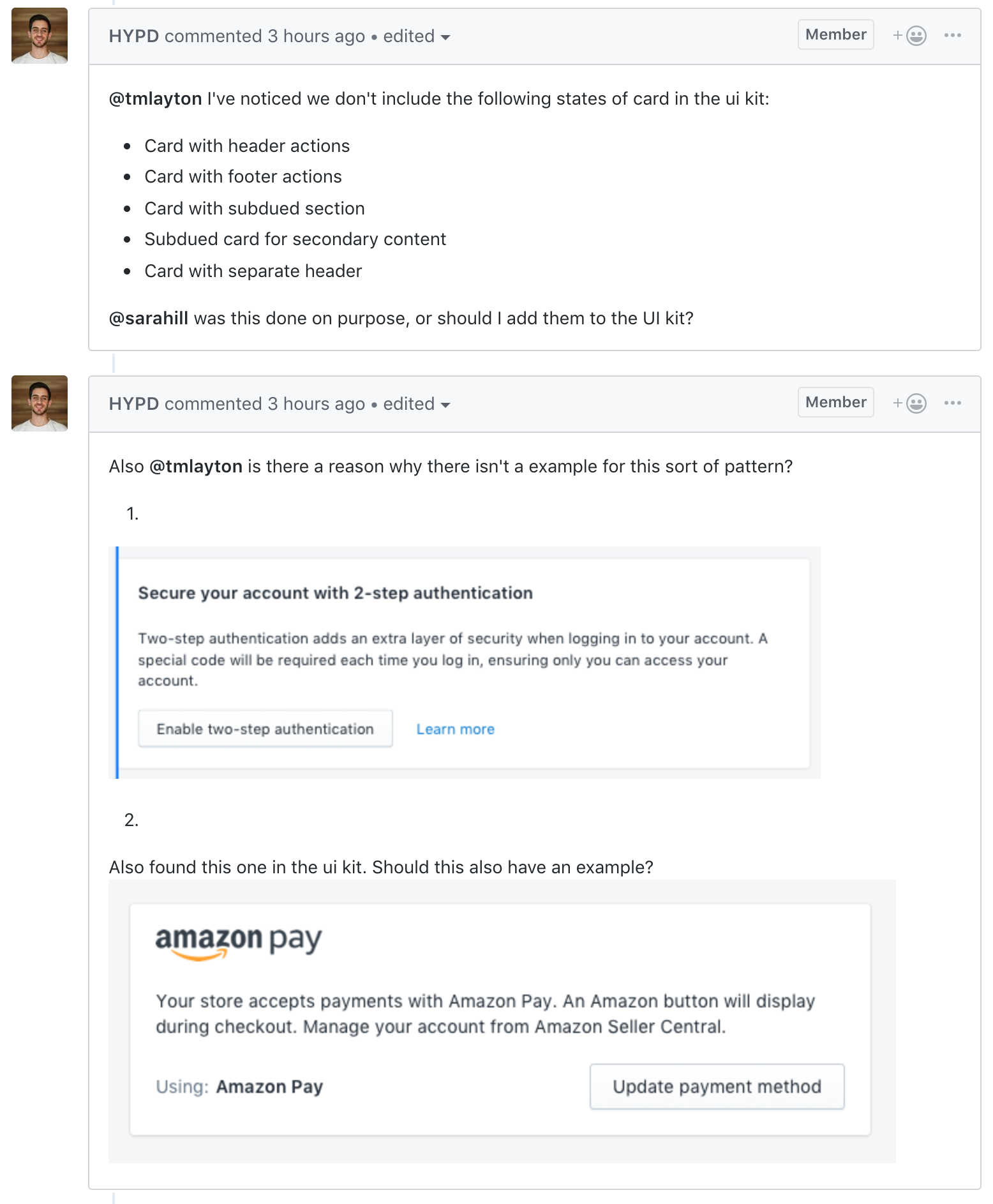Add an emoji reaction to the second comment
The height and width of the screenshot is (1204, 993).
point(912,403)
